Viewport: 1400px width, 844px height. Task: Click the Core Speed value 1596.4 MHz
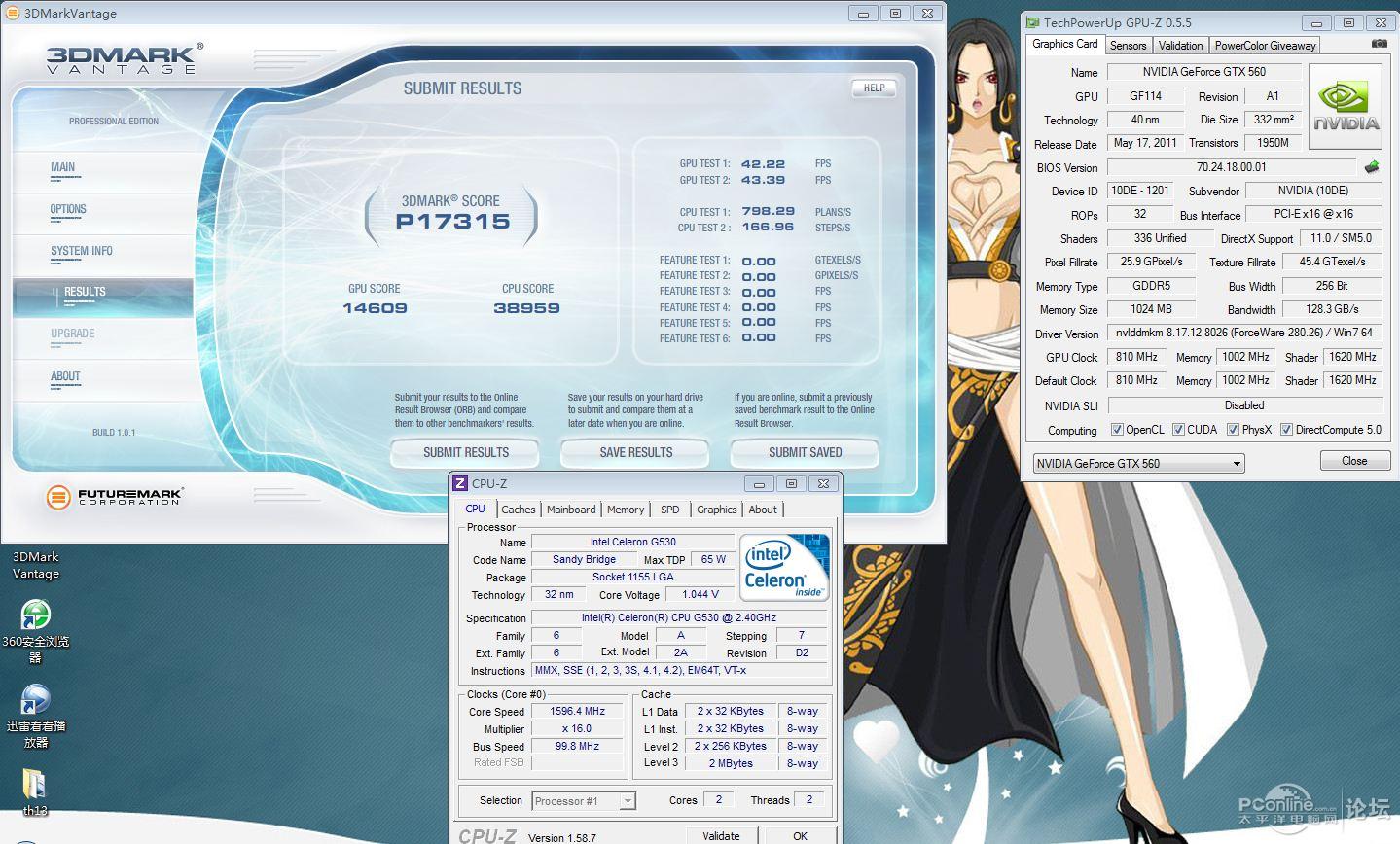coord(577,711)
